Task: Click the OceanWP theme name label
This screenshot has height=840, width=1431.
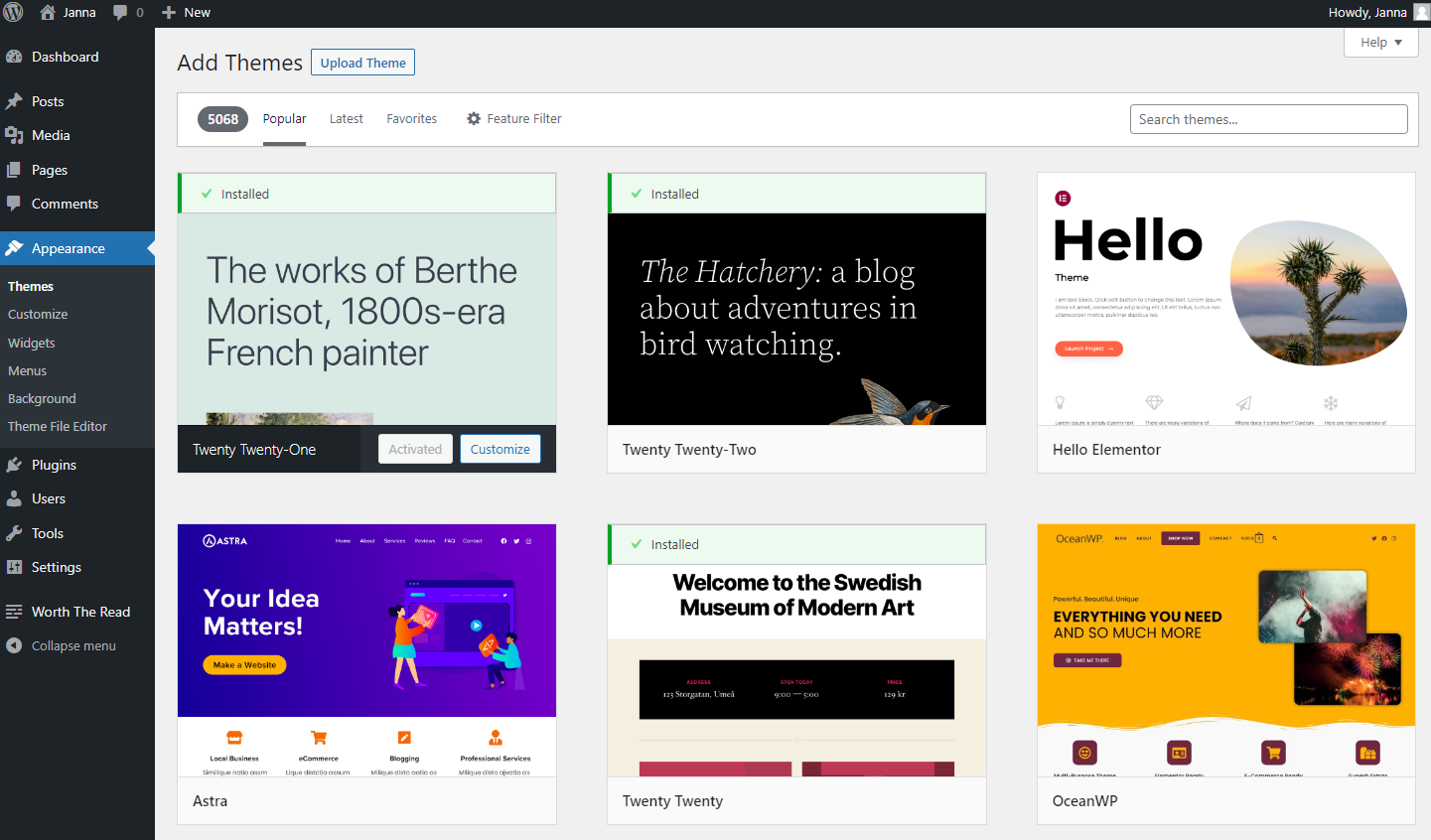Action: [x=1084, y=801]
